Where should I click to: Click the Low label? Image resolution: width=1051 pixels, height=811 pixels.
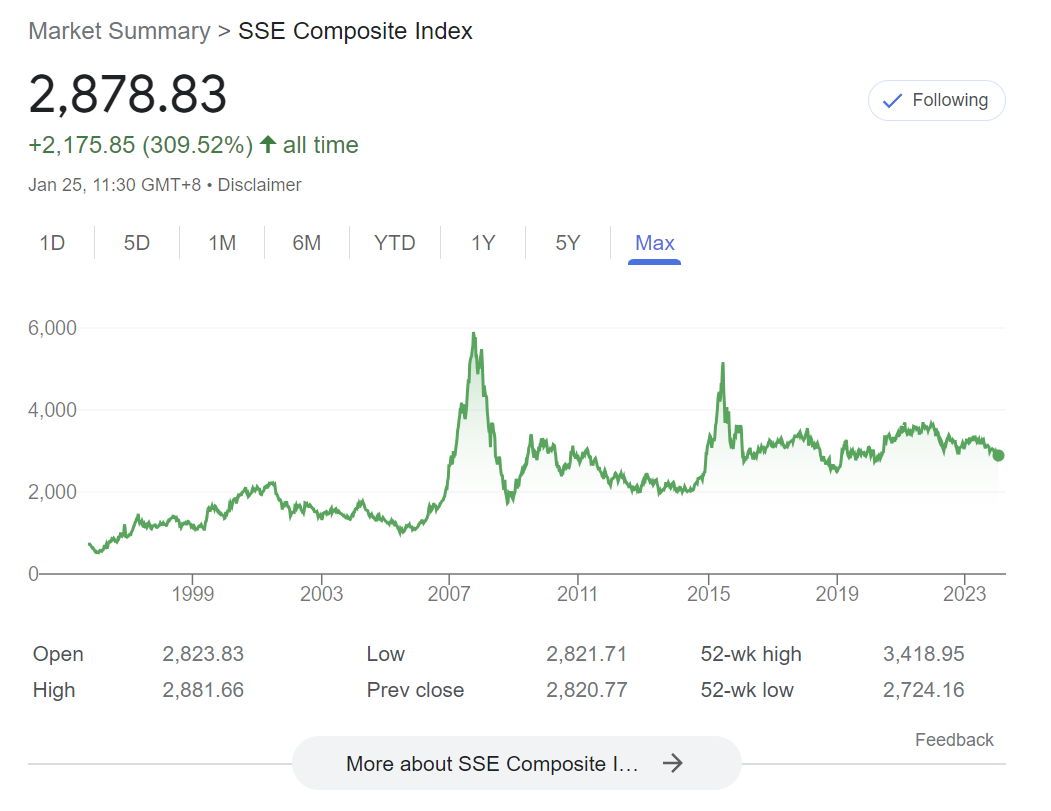point(385,653)
